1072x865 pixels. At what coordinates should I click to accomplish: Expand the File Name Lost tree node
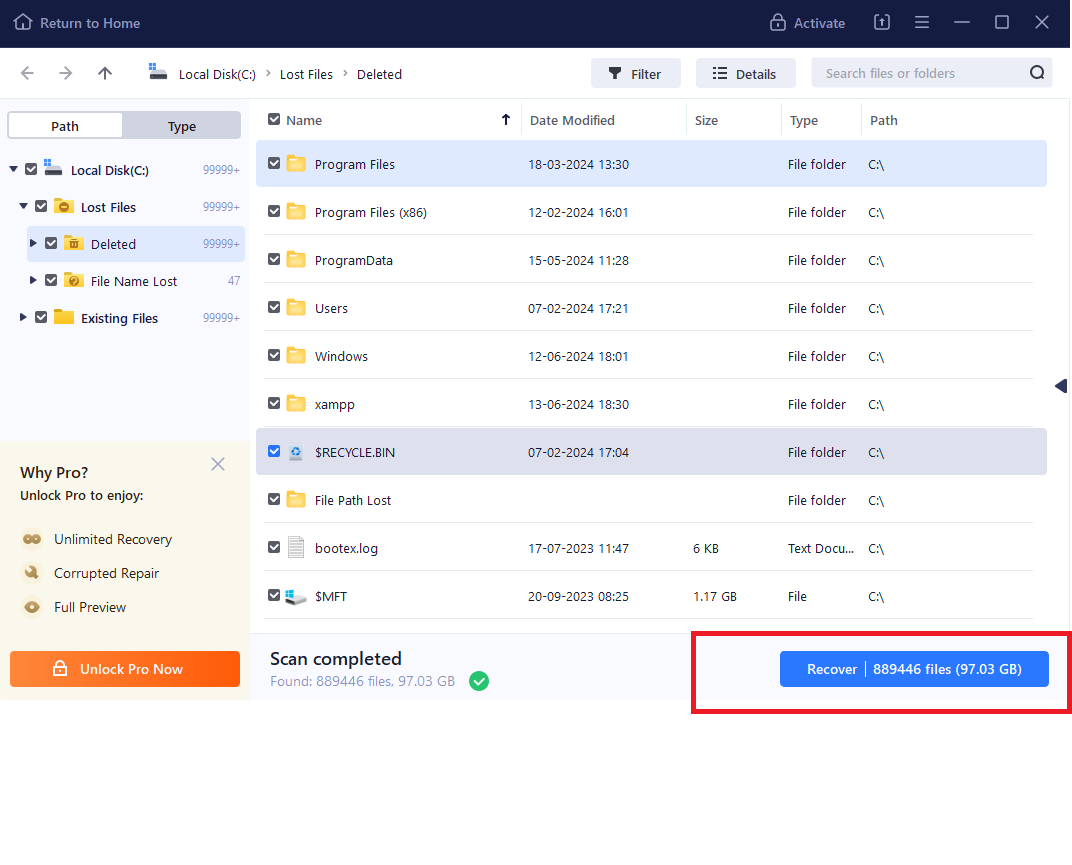(x=33, y=280)
